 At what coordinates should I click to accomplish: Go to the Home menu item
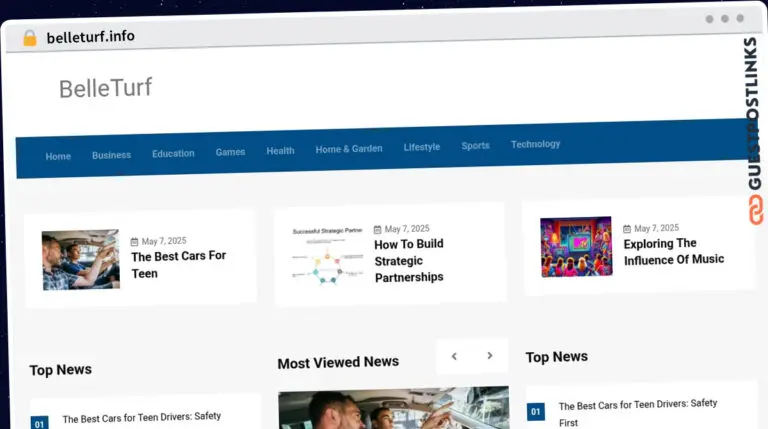(x=58, y=156)
